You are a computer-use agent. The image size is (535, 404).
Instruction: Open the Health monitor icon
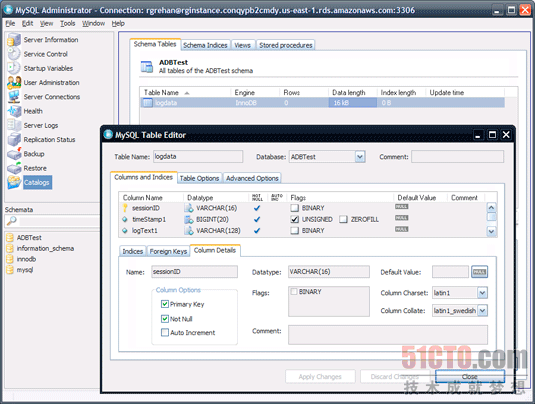14,111
